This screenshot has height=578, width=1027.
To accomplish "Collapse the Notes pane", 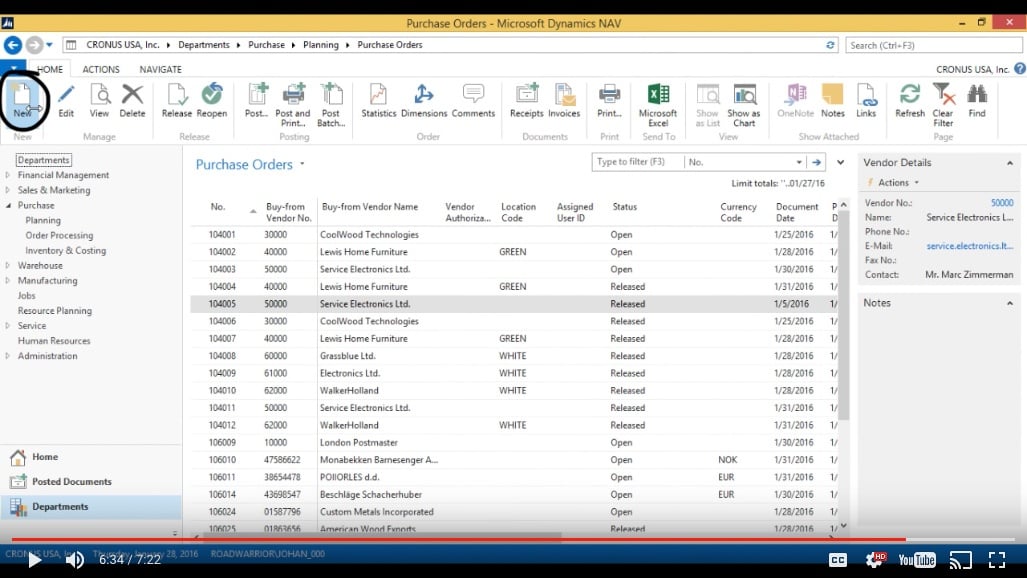I will pyautogui.click(x=1009, y=302).
